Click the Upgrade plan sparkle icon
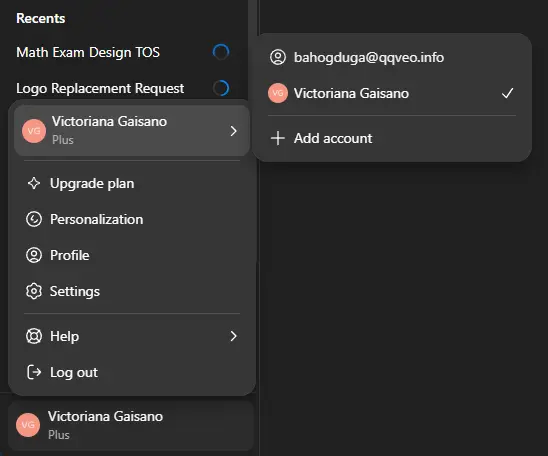Viewport: 548px width, 456px height. pyautogui.click(x=34, y=183)
